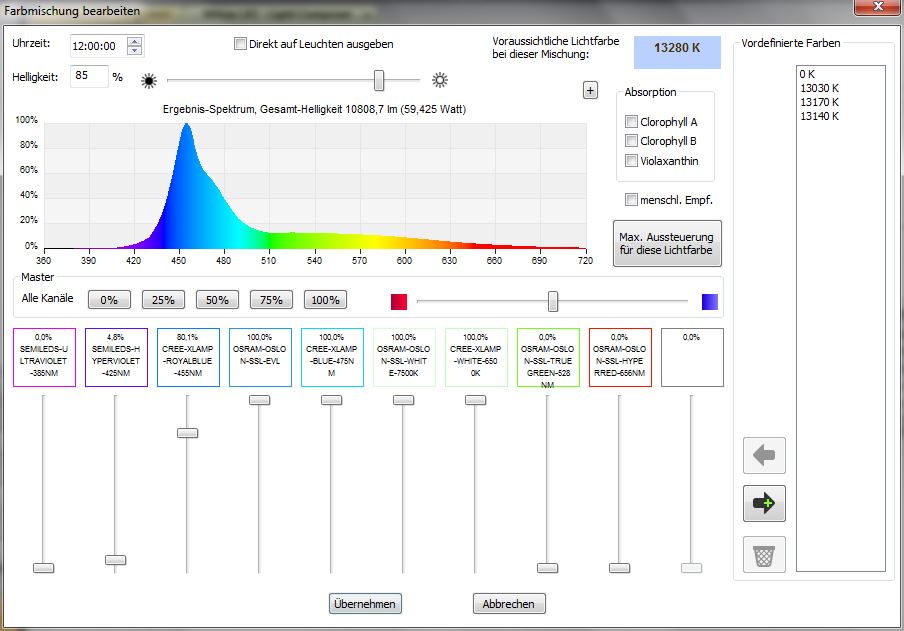The width and height of the screenshot is (904, 631).
Task: Click the red color square icon
Action: 399,301
